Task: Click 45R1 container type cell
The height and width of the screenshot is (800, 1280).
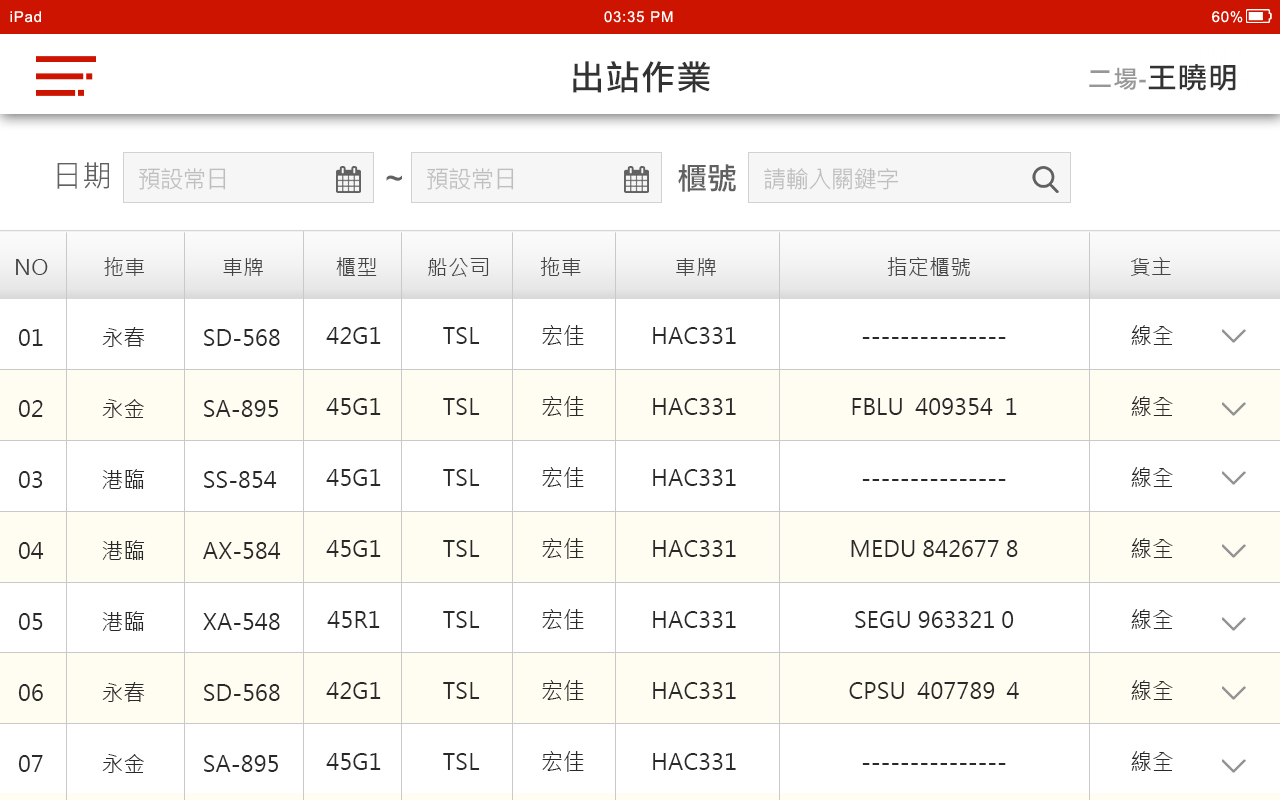Action: click(353, 620)
